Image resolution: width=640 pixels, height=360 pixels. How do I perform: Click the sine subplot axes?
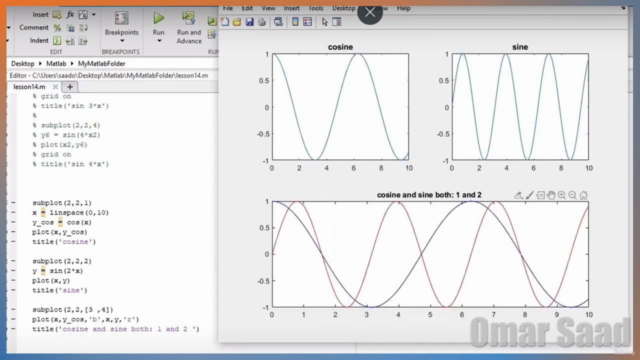(520, 107)
